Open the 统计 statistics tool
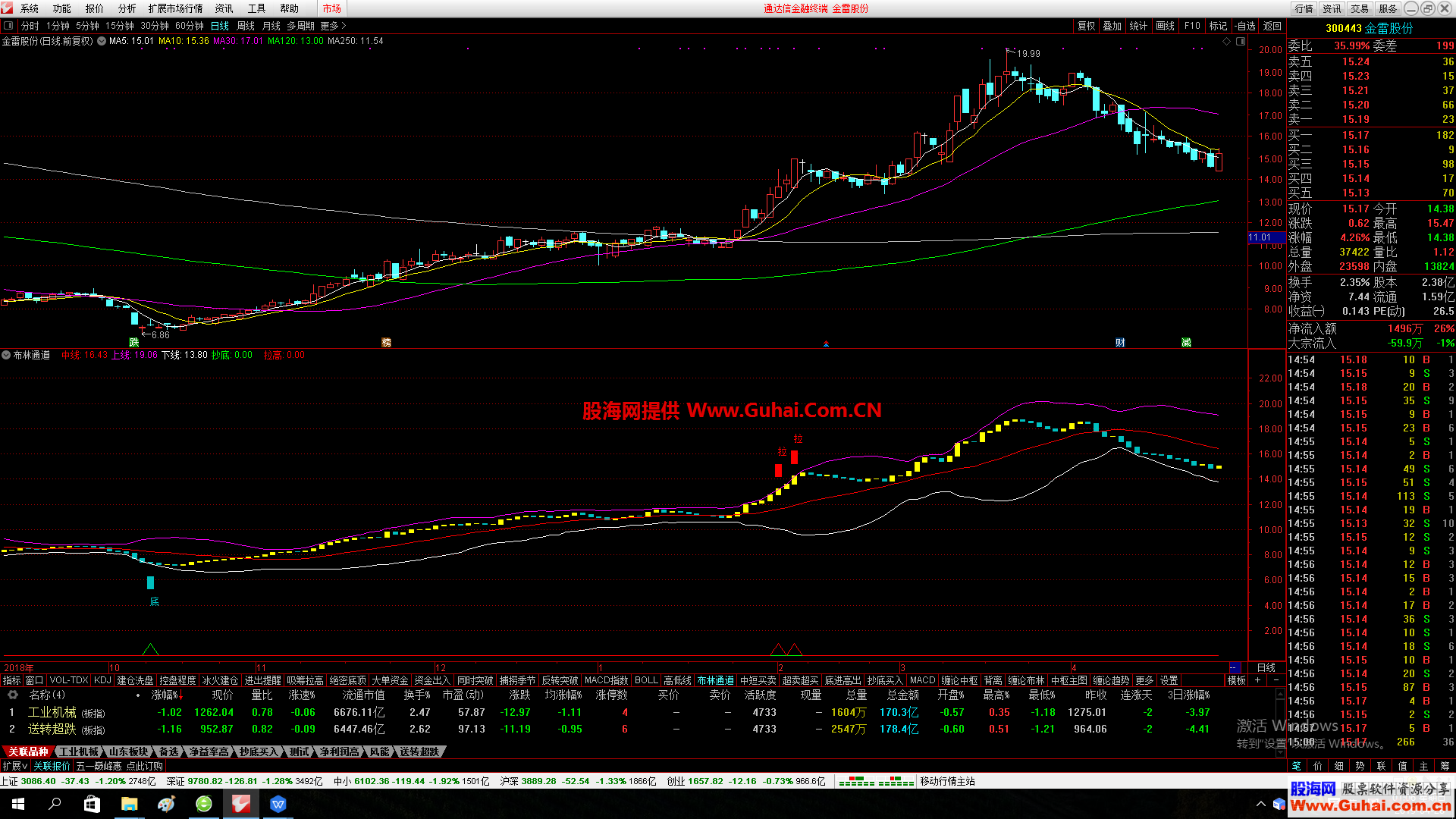This screenshot has width=1456, height=819. click(1138, 26)
